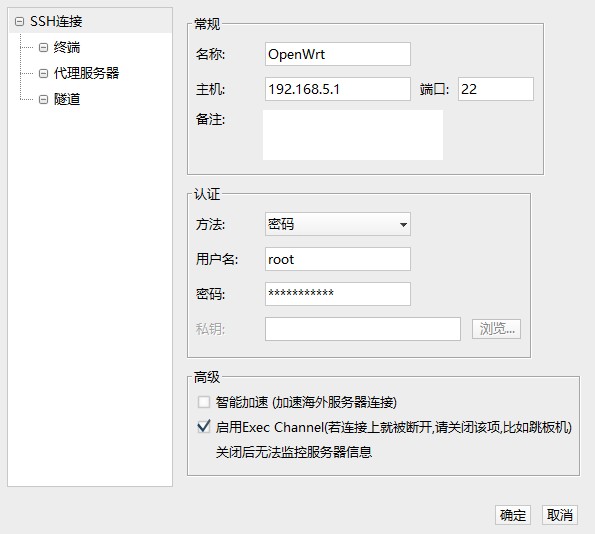Click the 取消 button
This screenshot has width=595, height=534.
tap(560, 515)
